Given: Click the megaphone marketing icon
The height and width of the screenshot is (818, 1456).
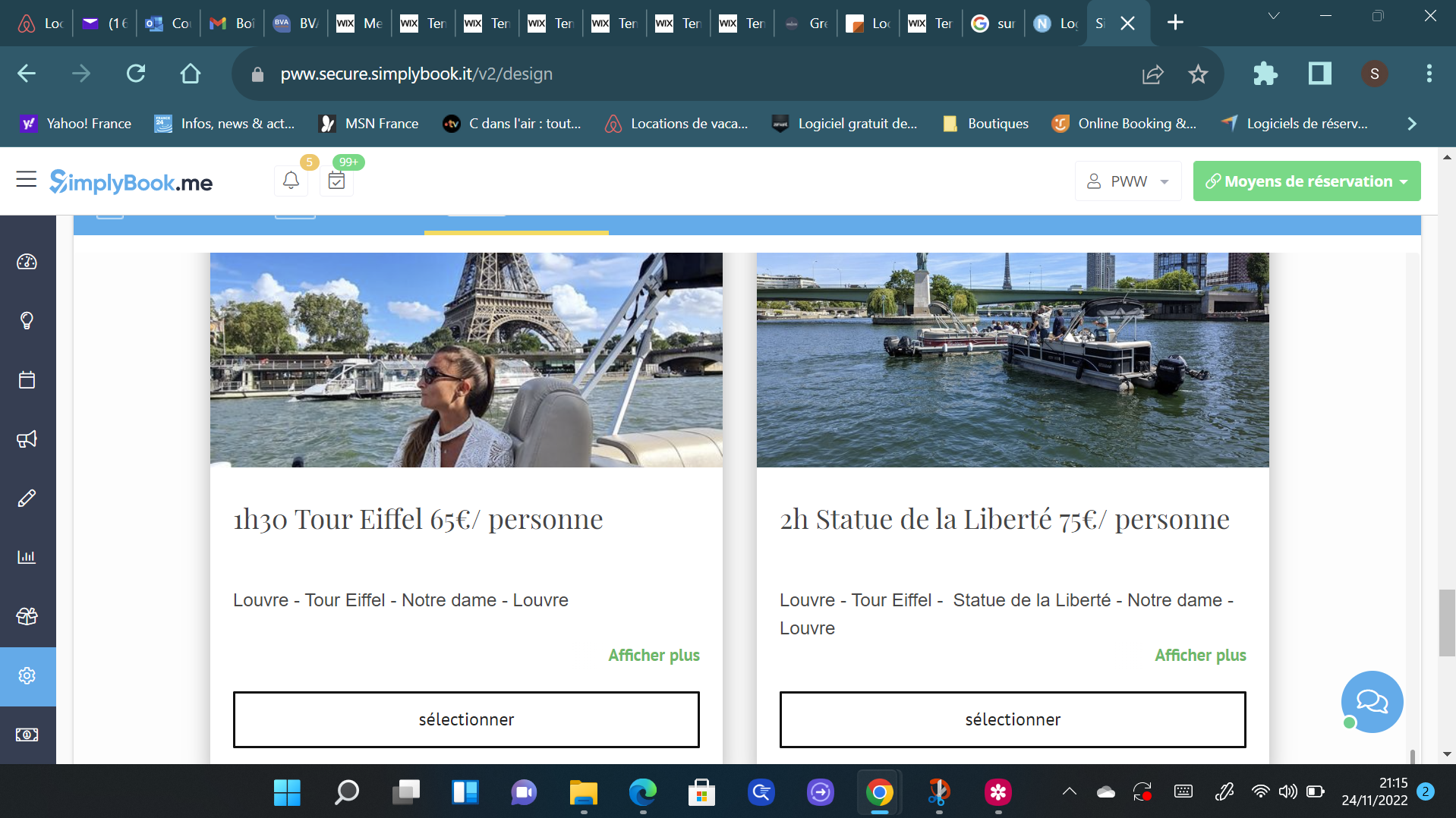Looking at the screenshot, I should pos(27,439).
